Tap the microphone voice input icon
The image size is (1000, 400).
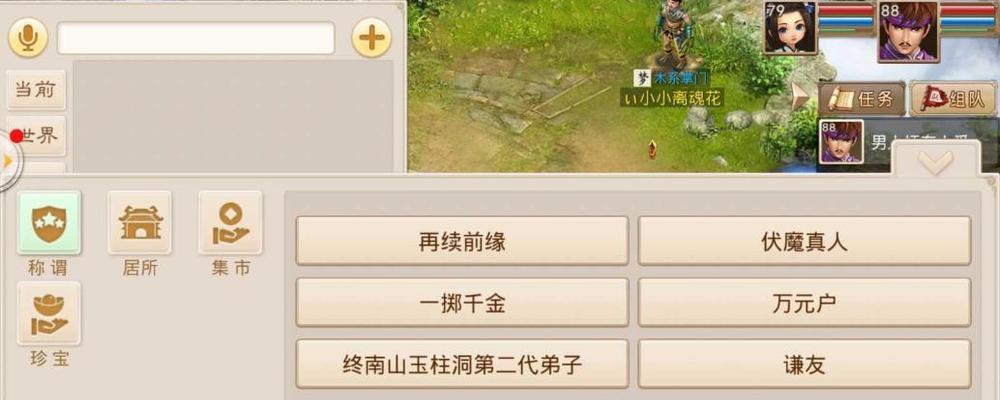[x=27, y=38]
